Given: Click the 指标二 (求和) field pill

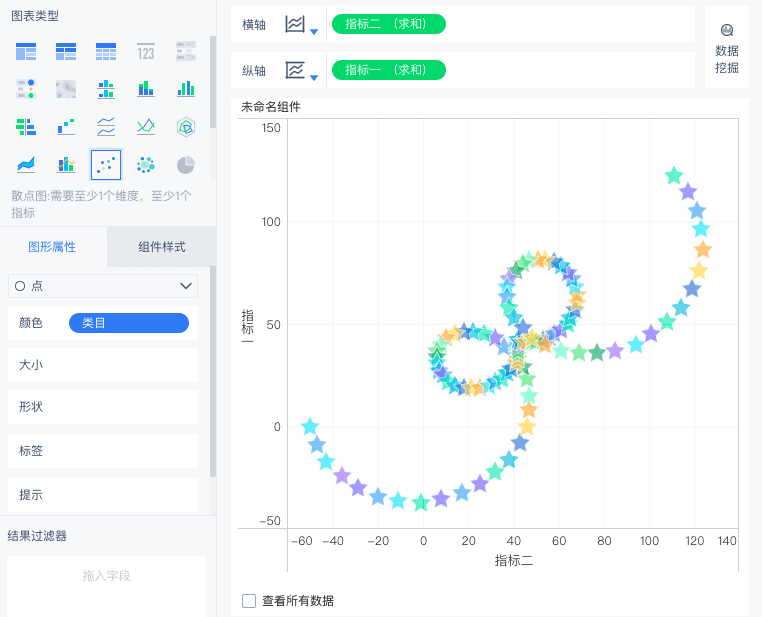Looking at the screenshot, I should 389,24.
